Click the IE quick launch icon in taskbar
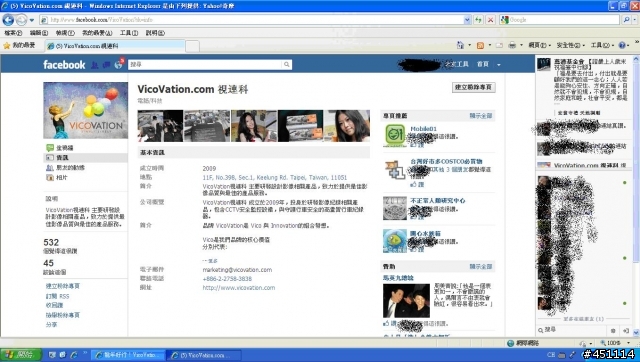The width and height of the screenshot is (640, 362). [x=73, y=355]
